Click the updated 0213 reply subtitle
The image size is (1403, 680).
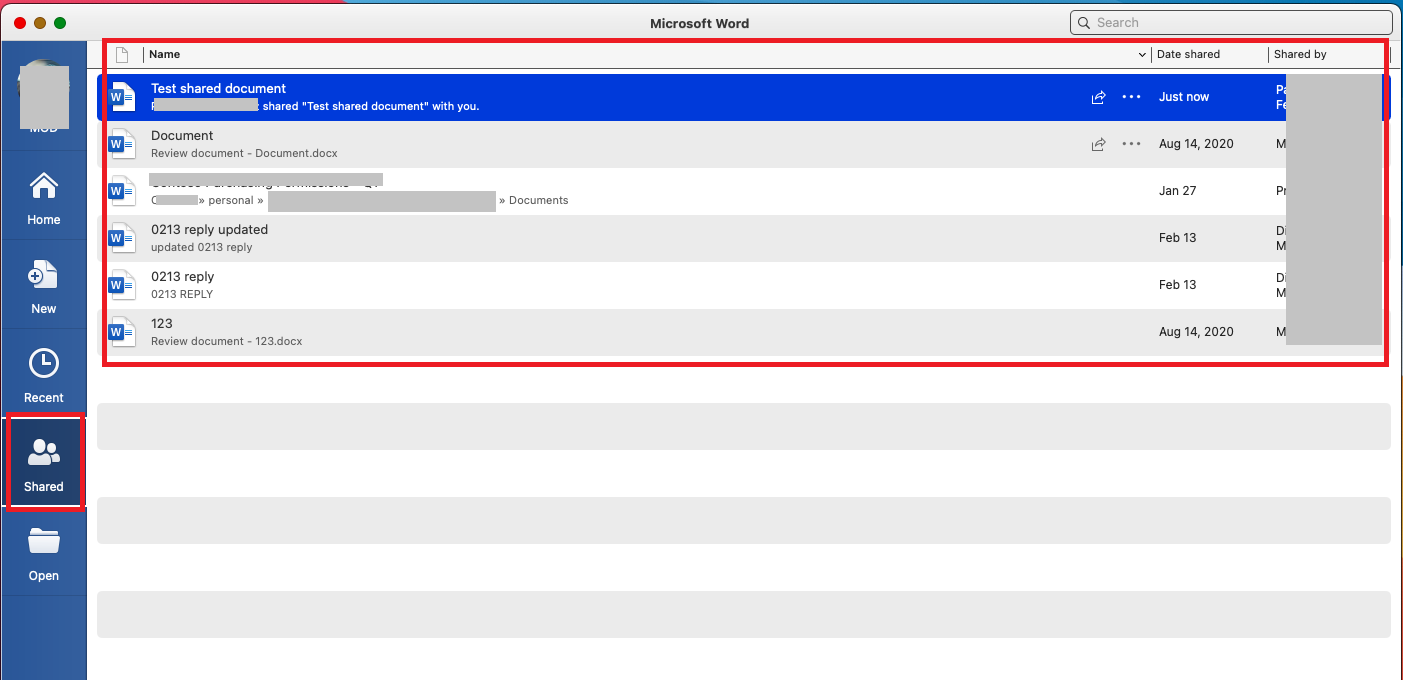[x=201, y=247]
